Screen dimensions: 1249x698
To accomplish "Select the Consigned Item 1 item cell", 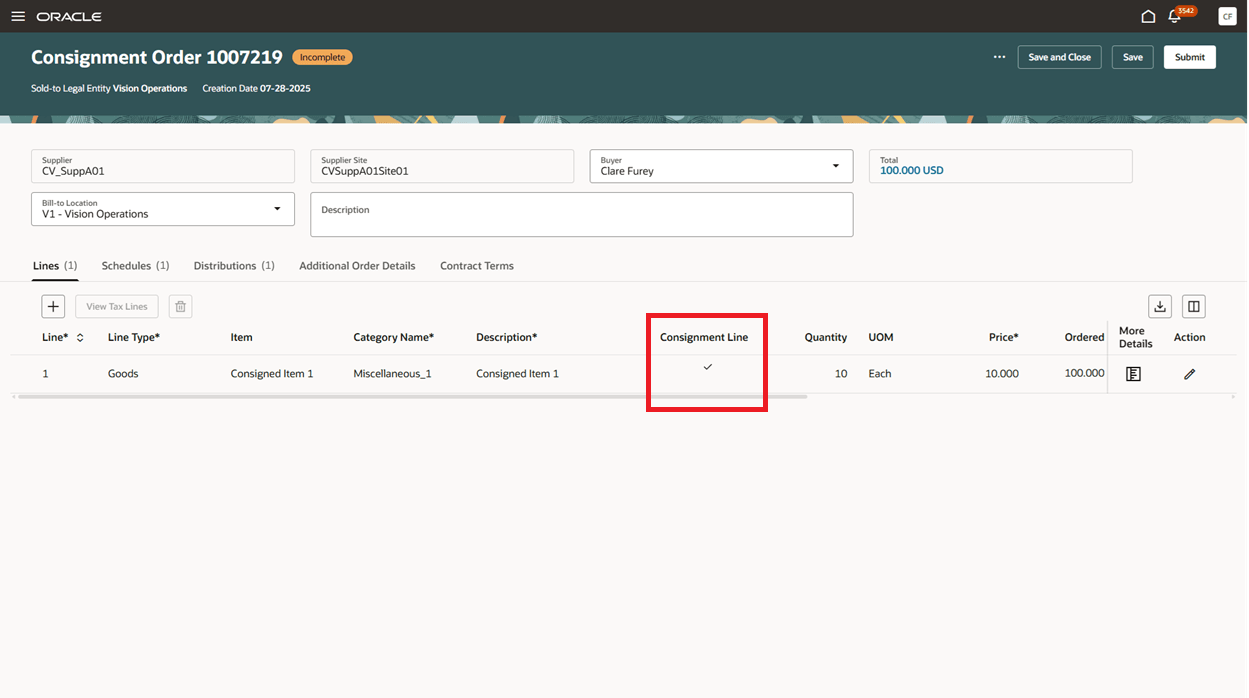I will tap(272, 374).
